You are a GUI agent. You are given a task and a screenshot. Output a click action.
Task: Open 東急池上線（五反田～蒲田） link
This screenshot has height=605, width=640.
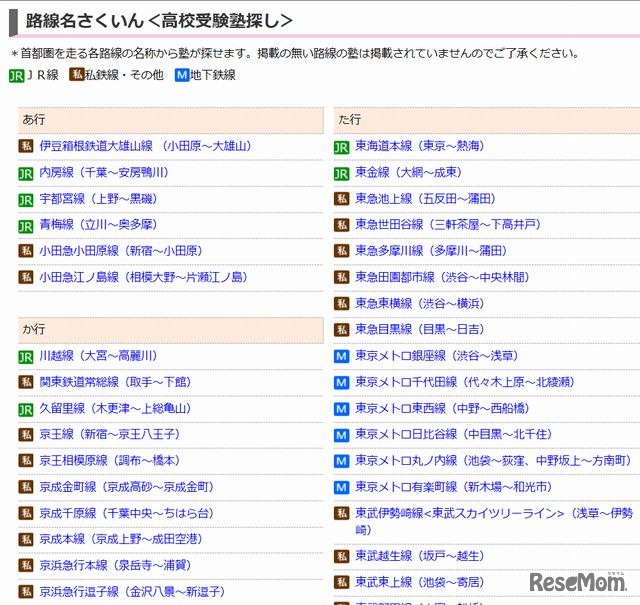click(425, 199)
